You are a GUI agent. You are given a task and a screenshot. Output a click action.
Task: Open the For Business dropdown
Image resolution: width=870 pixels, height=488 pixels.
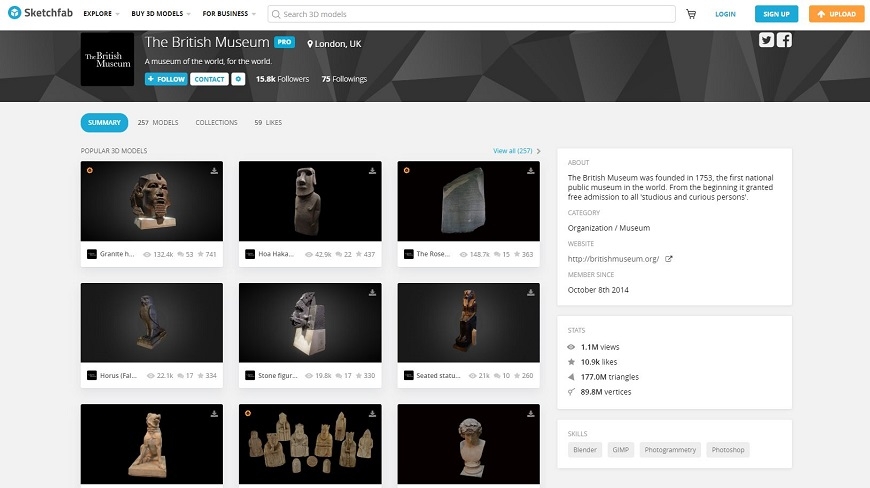point(228,14)
